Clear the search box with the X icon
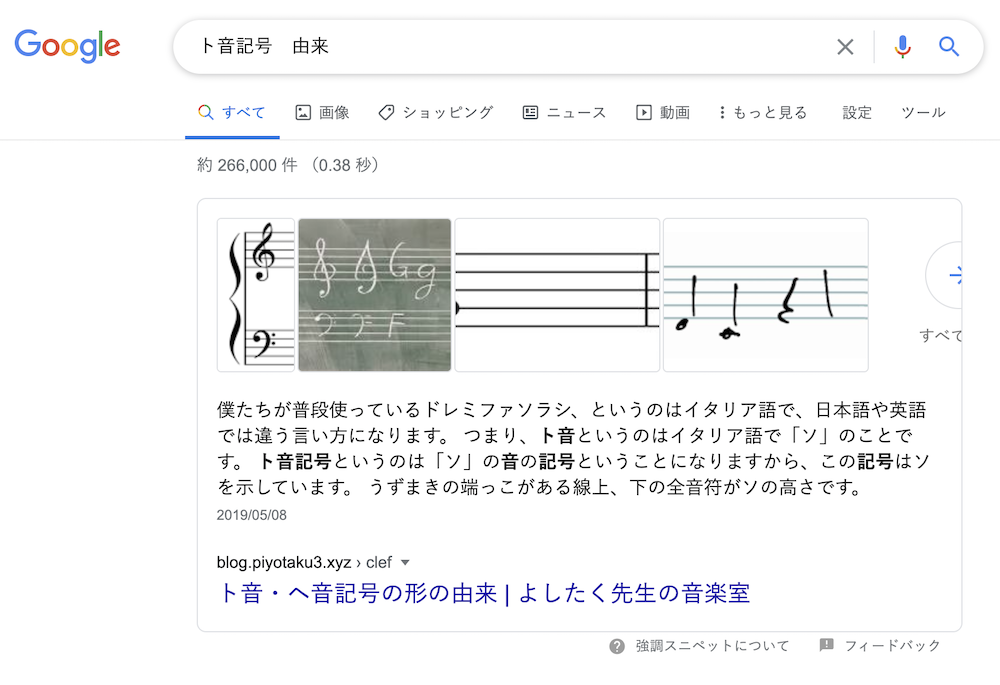The image size is (1000, 685). 845,47
